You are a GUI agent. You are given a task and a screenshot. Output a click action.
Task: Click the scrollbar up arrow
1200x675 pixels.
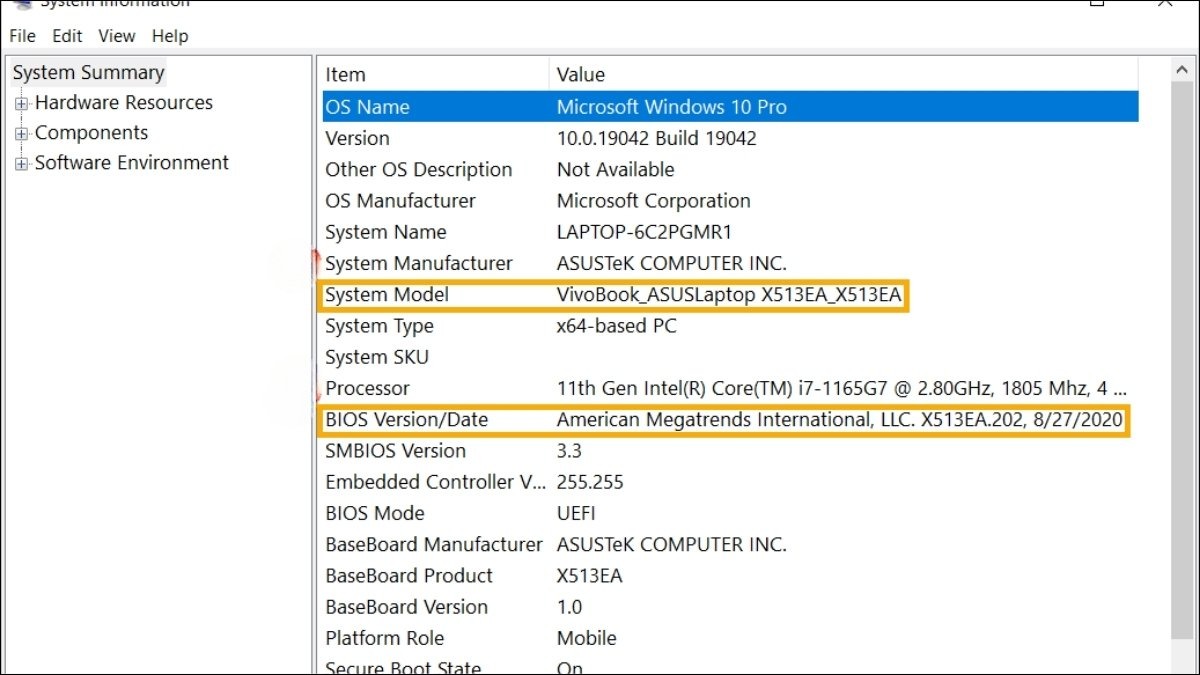[1181, 69]
